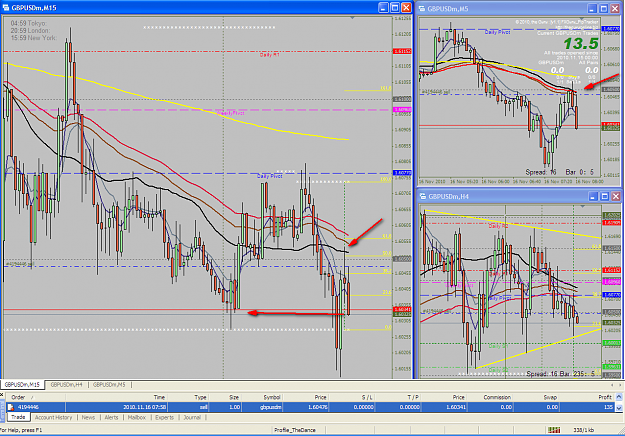Click the order type cell 'sell'
Screen dimensions: 625x436
tap(203, 407)
